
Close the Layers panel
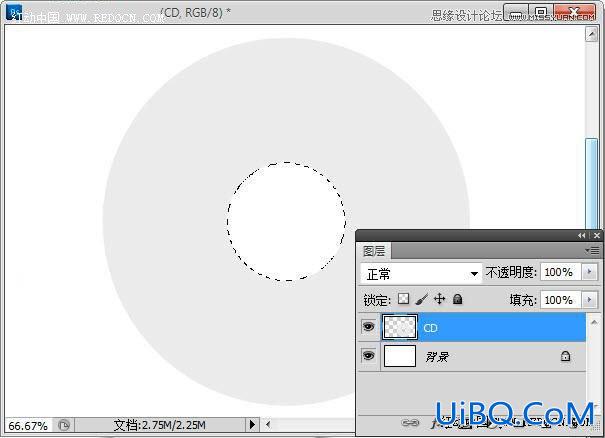pyautogui.click(x=597, y=235)
